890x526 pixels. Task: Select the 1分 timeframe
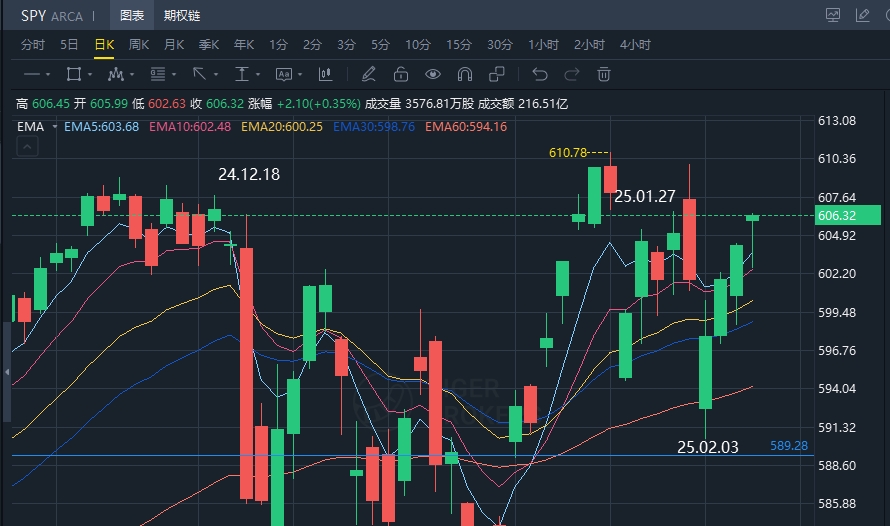(278, 45)
